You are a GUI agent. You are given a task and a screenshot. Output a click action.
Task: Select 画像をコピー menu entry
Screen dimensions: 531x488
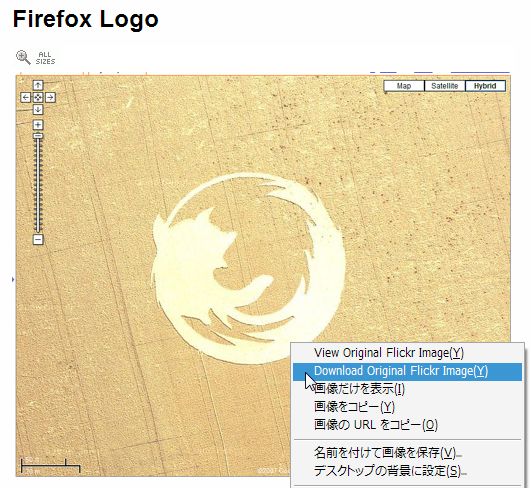407,407
